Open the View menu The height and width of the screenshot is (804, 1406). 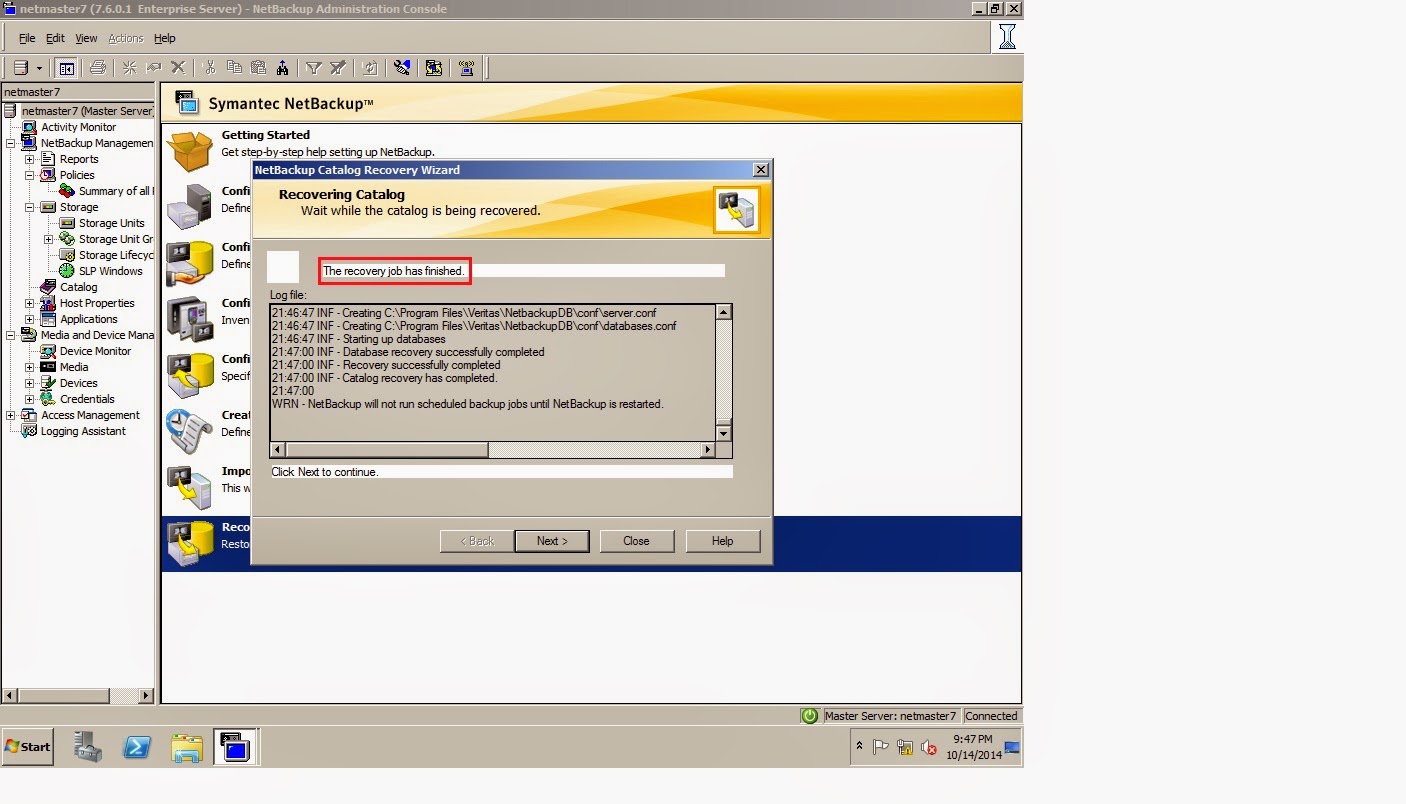click(x=86, y=38)
